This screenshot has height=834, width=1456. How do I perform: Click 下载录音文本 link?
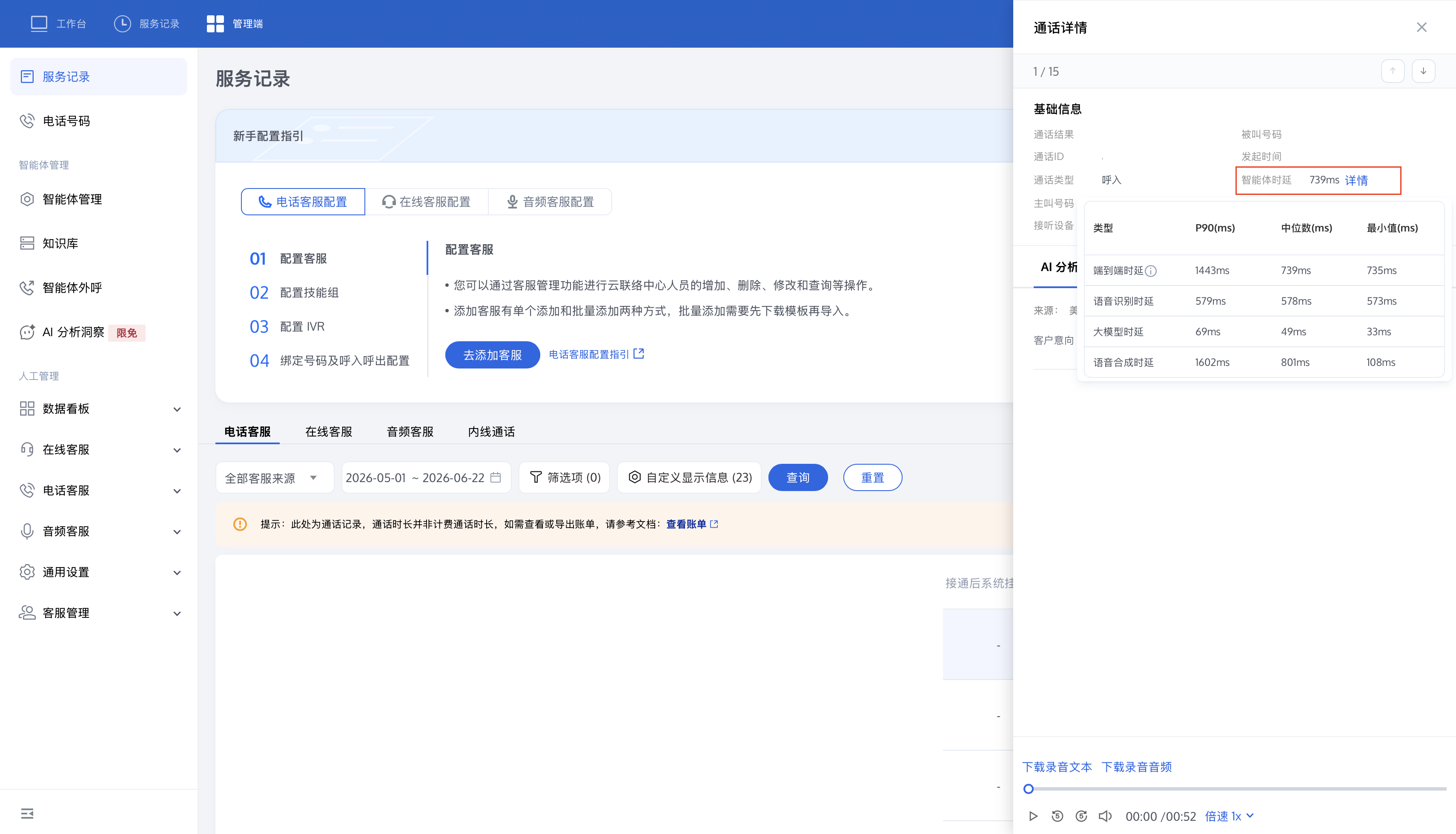tap(1057, 767)
